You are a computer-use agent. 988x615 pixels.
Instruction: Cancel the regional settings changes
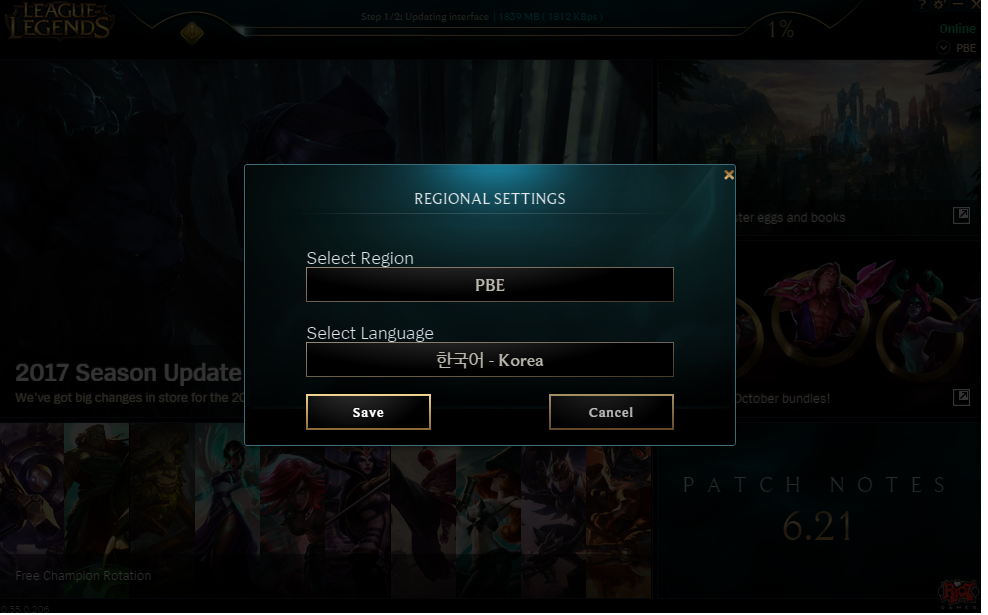[611, 412]
